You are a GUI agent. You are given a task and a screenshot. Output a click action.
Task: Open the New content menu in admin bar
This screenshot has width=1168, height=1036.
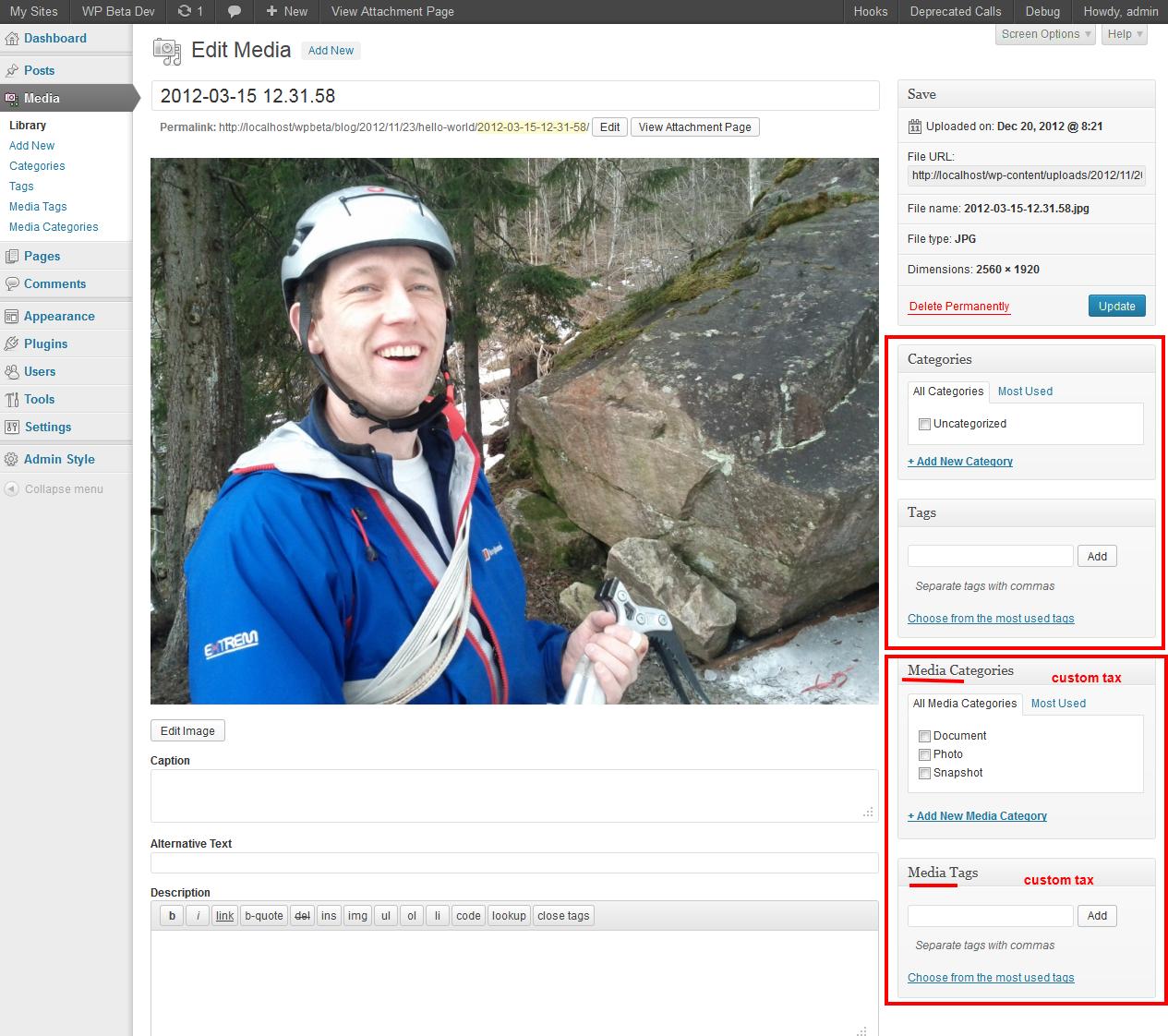[x=286, y=11]
